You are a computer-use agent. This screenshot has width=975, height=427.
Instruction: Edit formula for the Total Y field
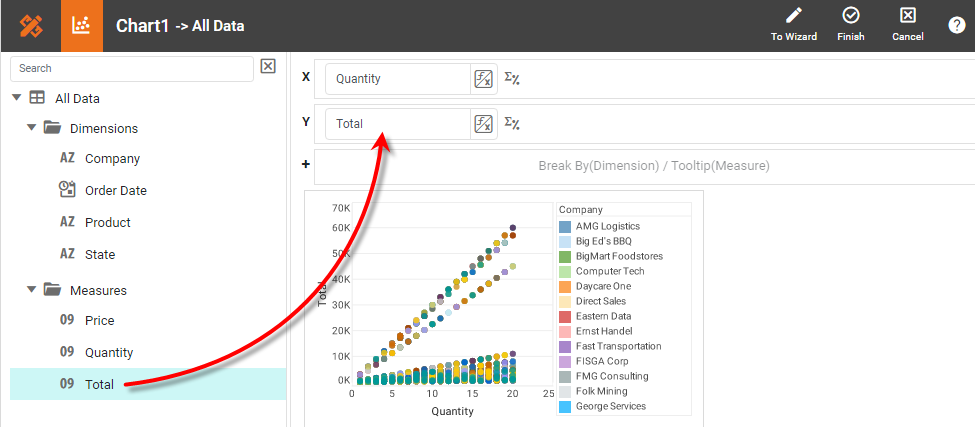(484, 124)
